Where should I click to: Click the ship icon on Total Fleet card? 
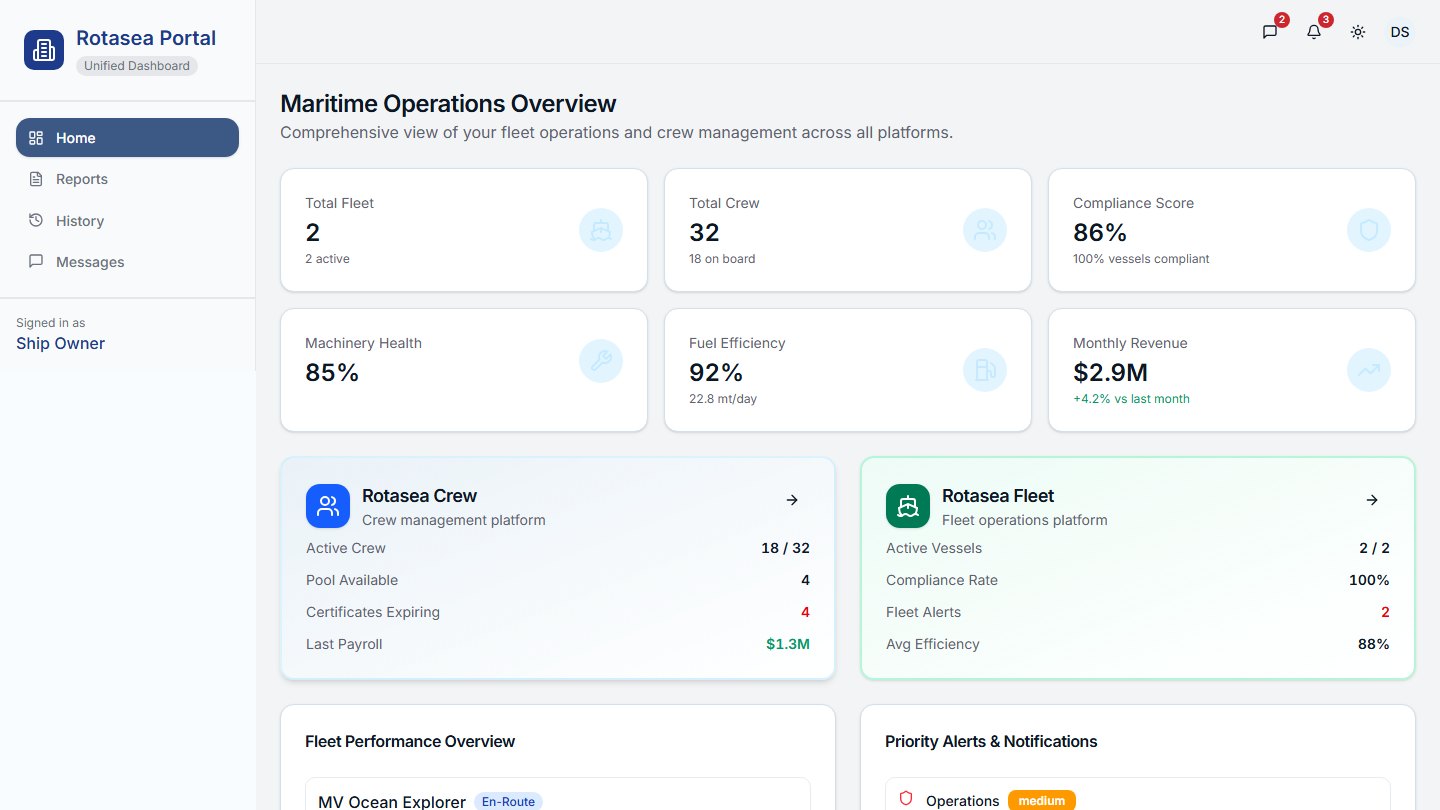point(601,230)
